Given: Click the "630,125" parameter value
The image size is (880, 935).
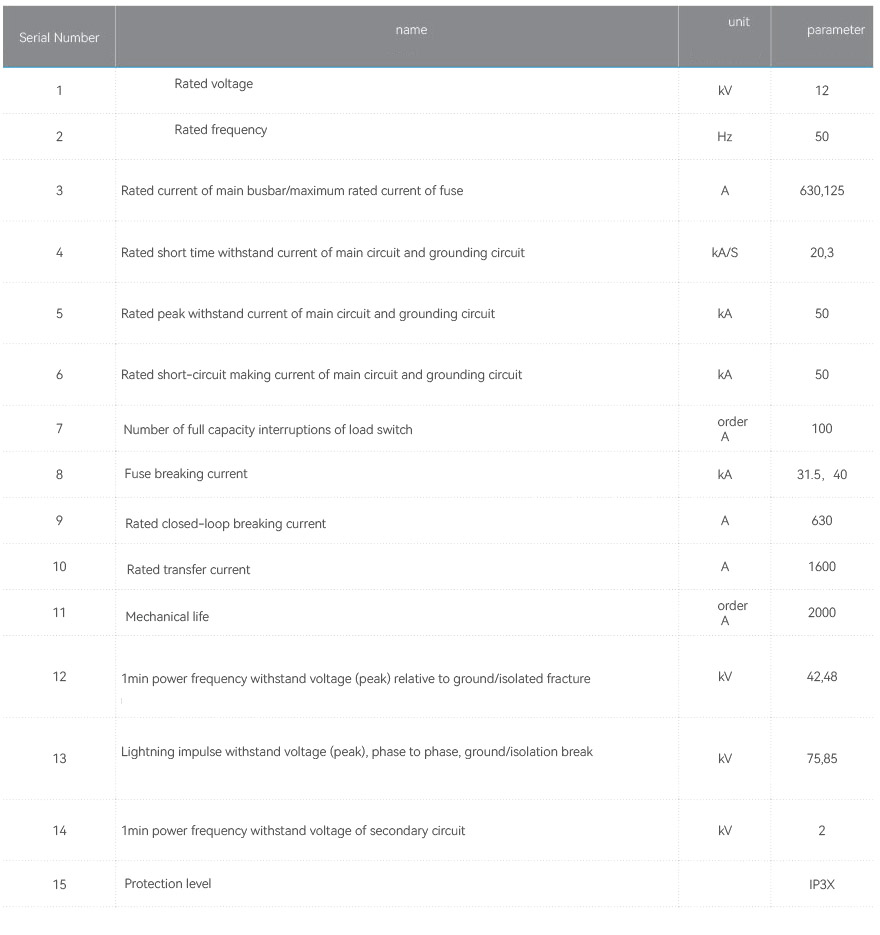Looking at the screenshot, I should coord(822,190).
